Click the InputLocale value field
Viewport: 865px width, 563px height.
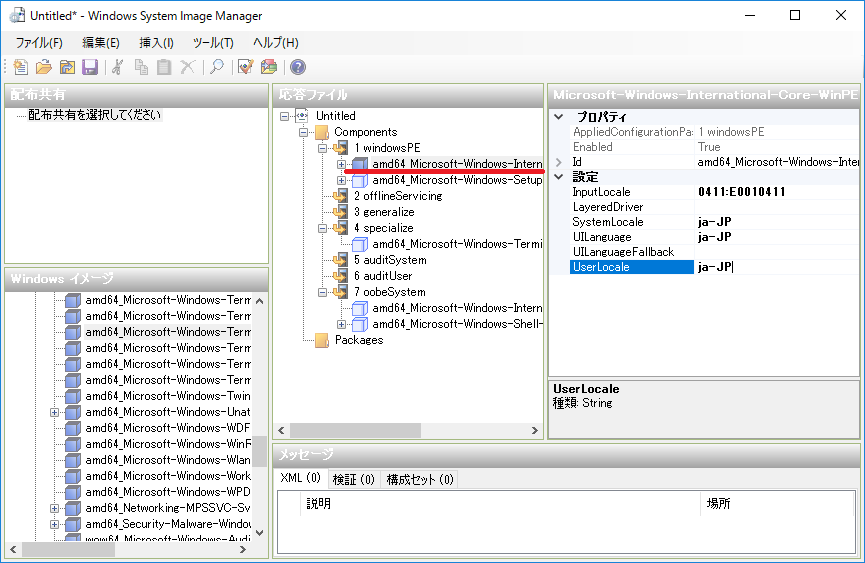click(777, 192)
